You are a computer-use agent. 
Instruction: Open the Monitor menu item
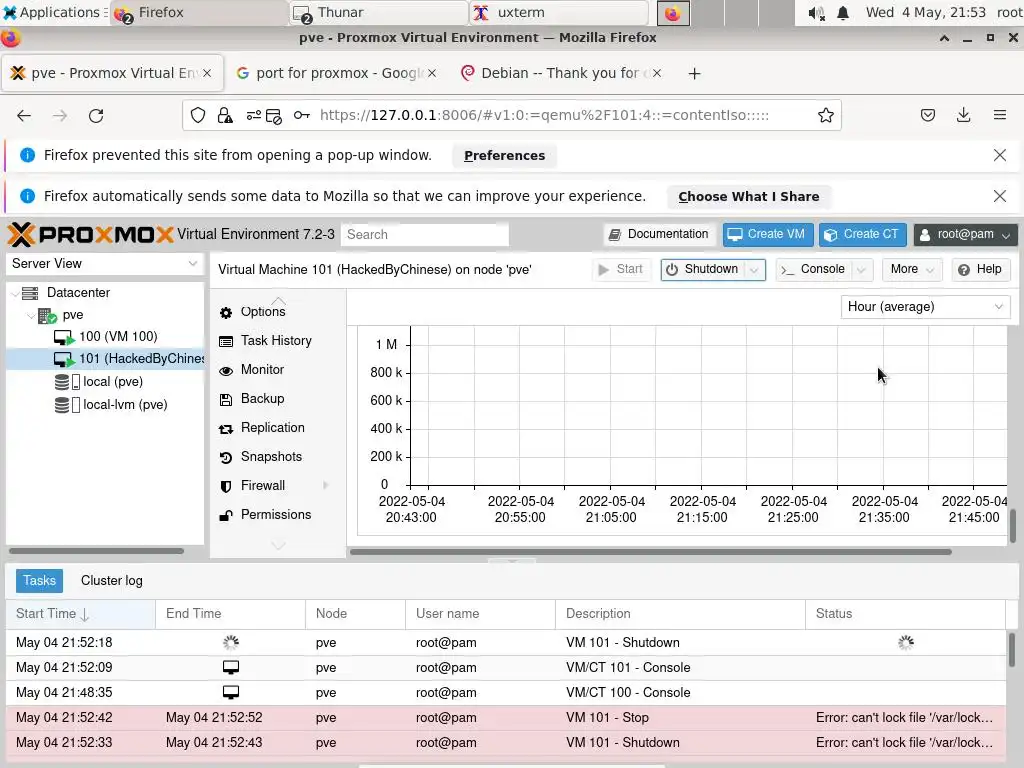(262, 370)
